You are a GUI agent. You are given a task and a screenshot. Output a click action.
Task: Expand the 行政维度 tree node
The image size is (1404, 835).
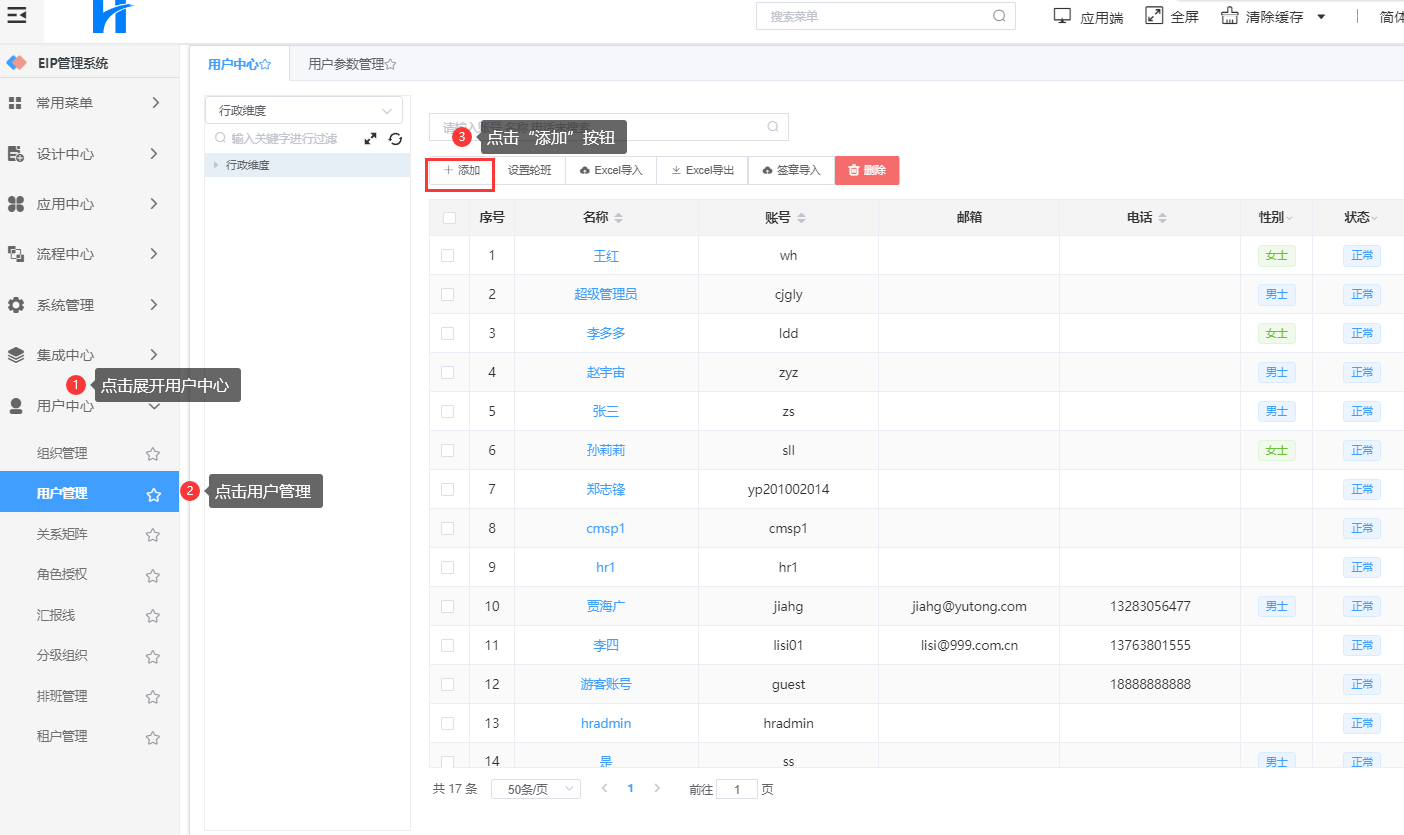coord(216,165)
